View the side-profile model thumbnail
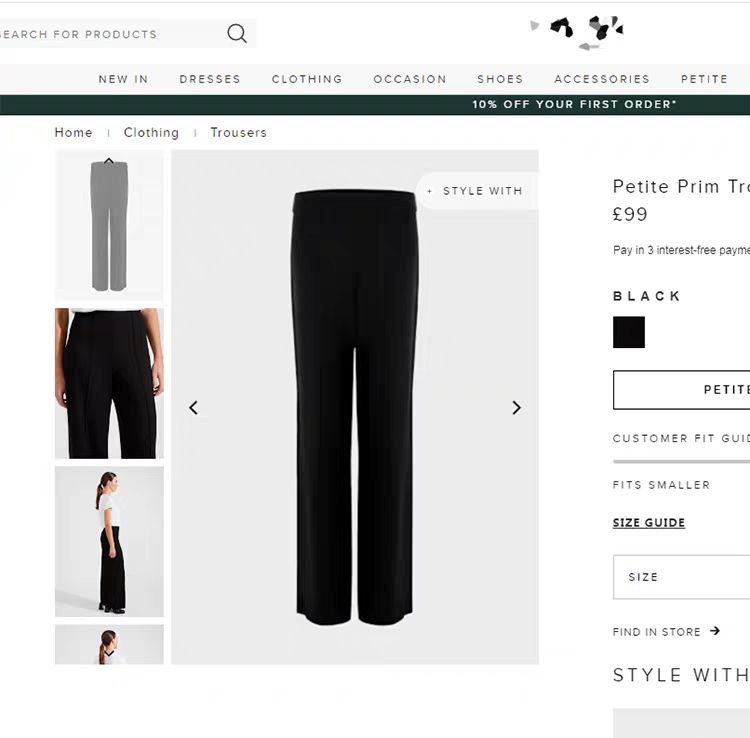The width and height of the screenshot is (750, 738). click(109, 541)
